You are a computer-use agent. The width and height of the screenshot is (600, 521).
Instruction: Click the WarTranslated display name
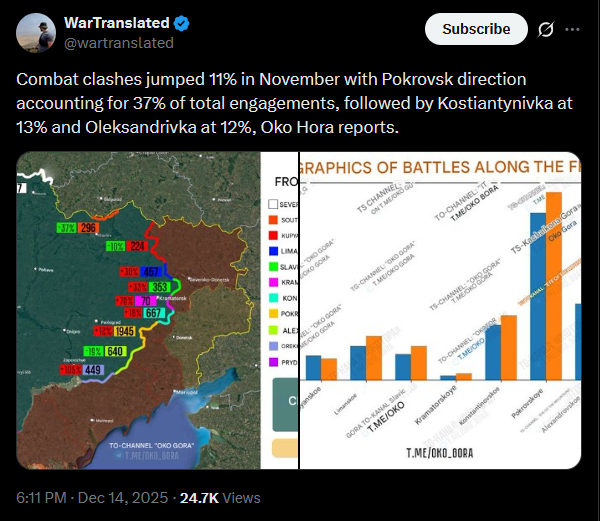pyautogui.click(x=117, y=23)
